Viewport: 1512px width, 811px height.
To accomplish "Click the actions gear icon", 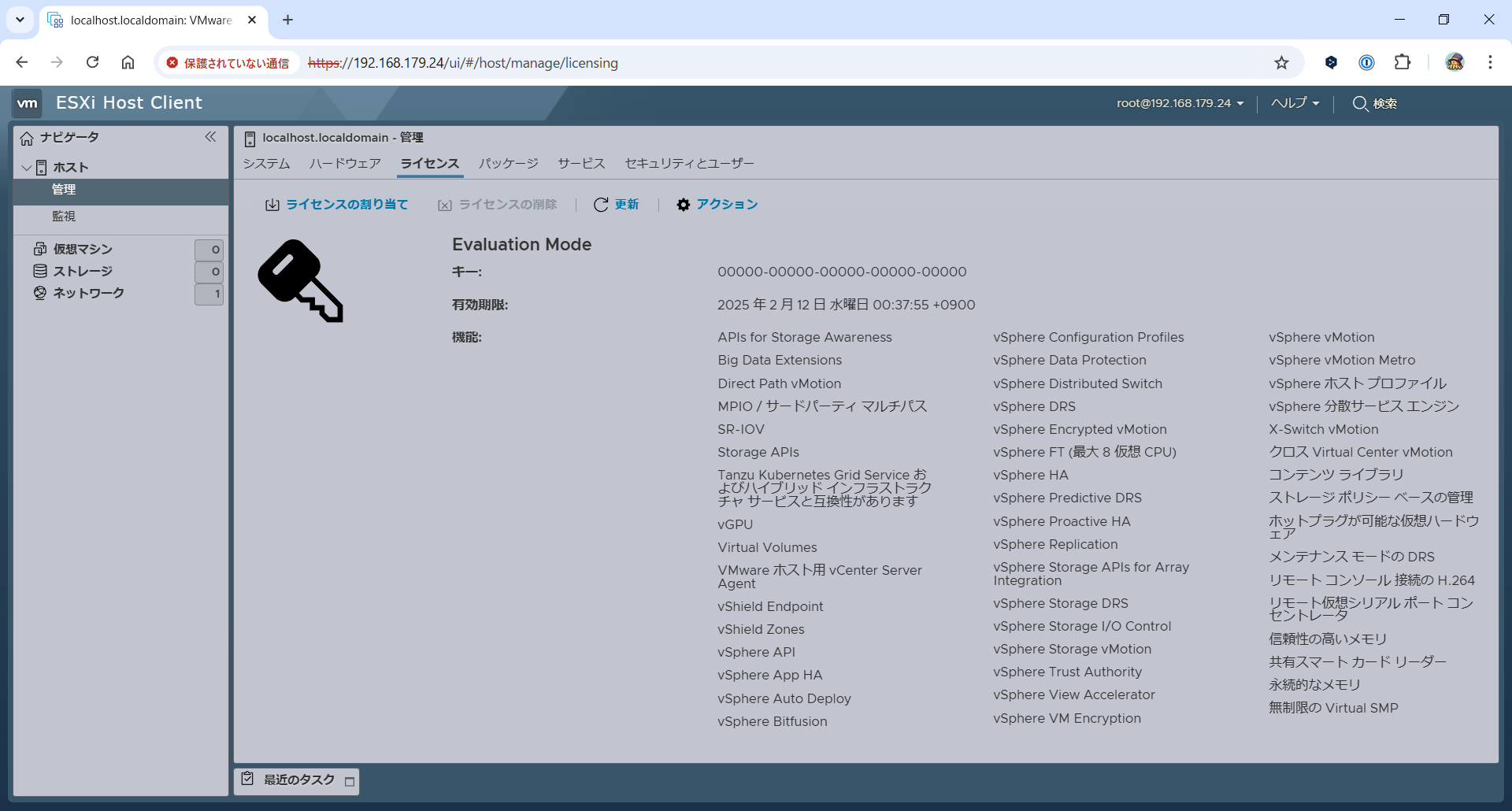I will (x=684, y=205).
